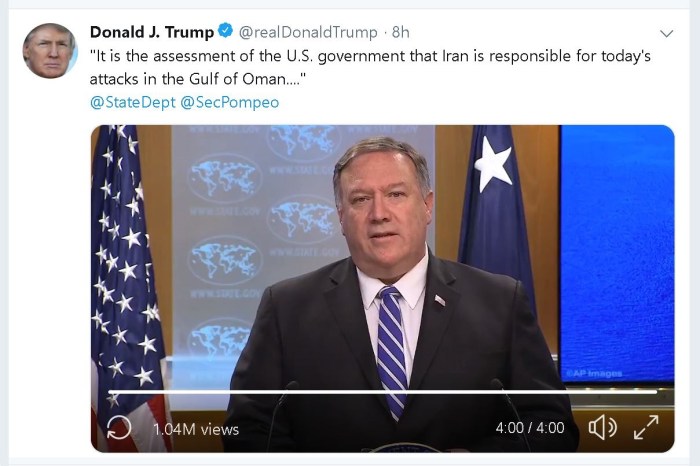Open the tweet author's profile avatar
700x466 pixels.
coord(50,50)
